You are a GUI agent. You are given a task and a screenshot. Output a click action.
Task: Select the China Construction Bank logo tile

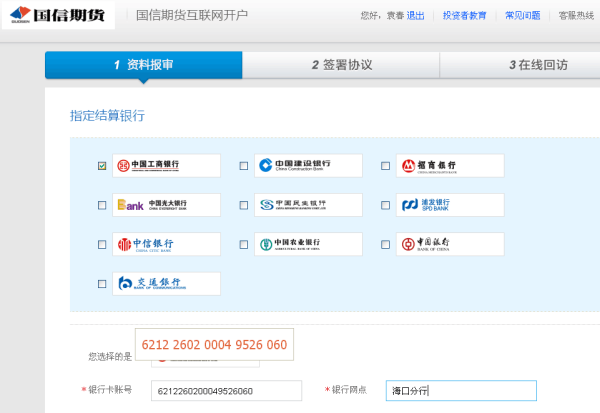[x=308, y=166]
